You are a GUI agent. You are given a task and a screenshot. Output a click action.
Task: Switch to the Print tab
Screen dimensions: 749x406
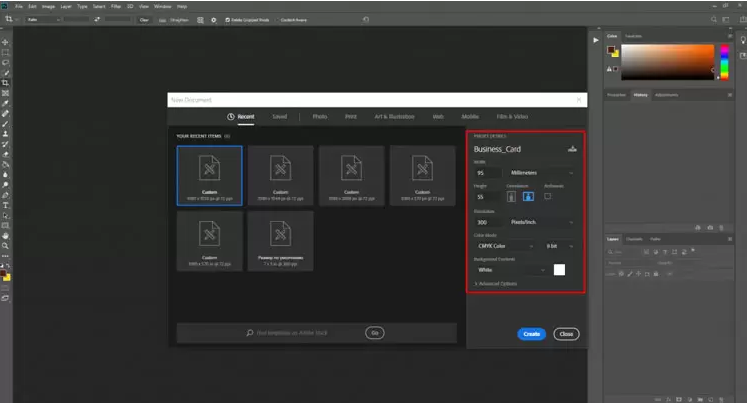click(351, 117)
